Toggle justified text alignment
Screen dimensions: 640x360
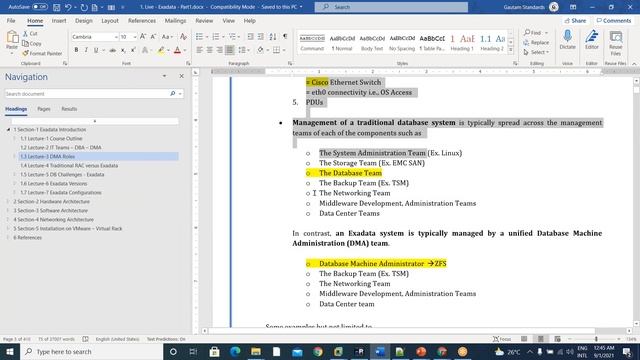point(230,50)
